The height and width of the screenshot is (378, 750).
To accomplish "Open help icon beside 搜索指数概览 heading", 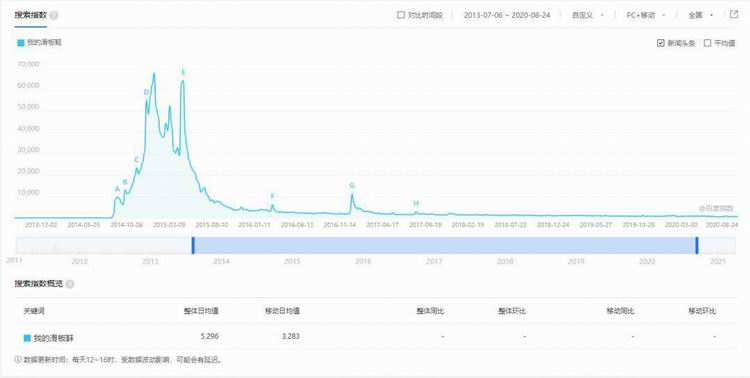I will [70, 284].
